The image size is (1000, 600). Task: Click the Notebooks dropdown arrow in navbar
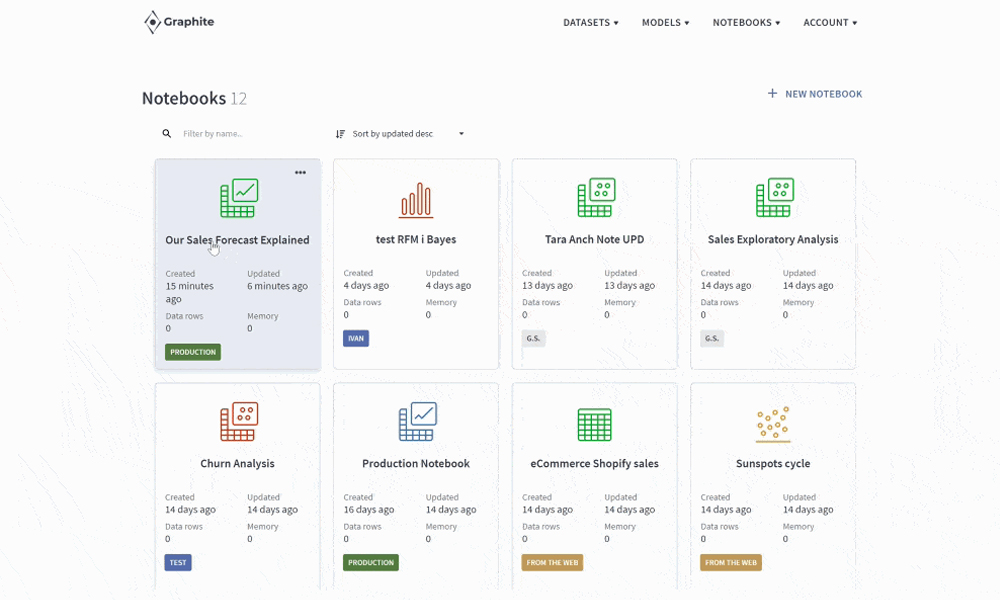(x=777, y=23)
